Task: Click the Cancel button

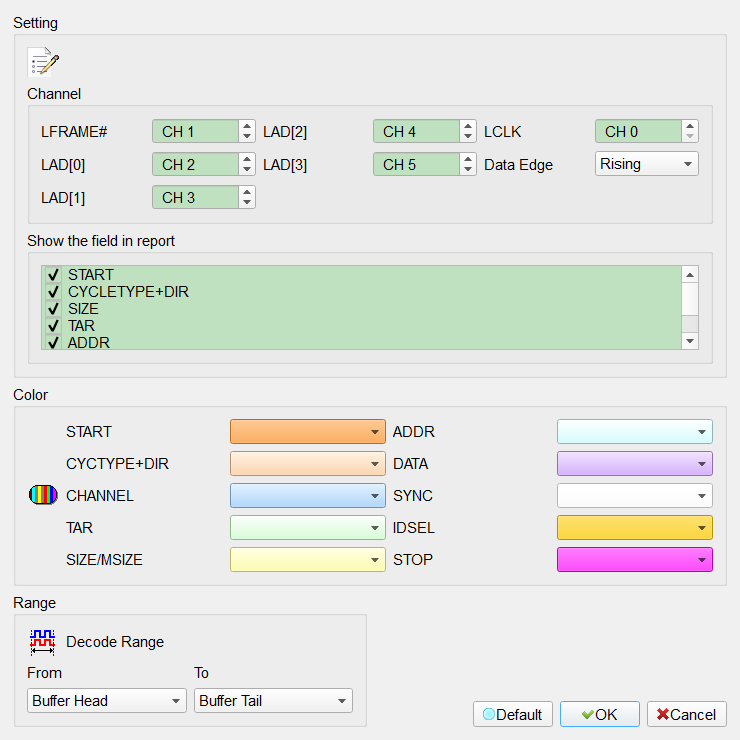Action: pyautogui.click(x=686, y=714)
